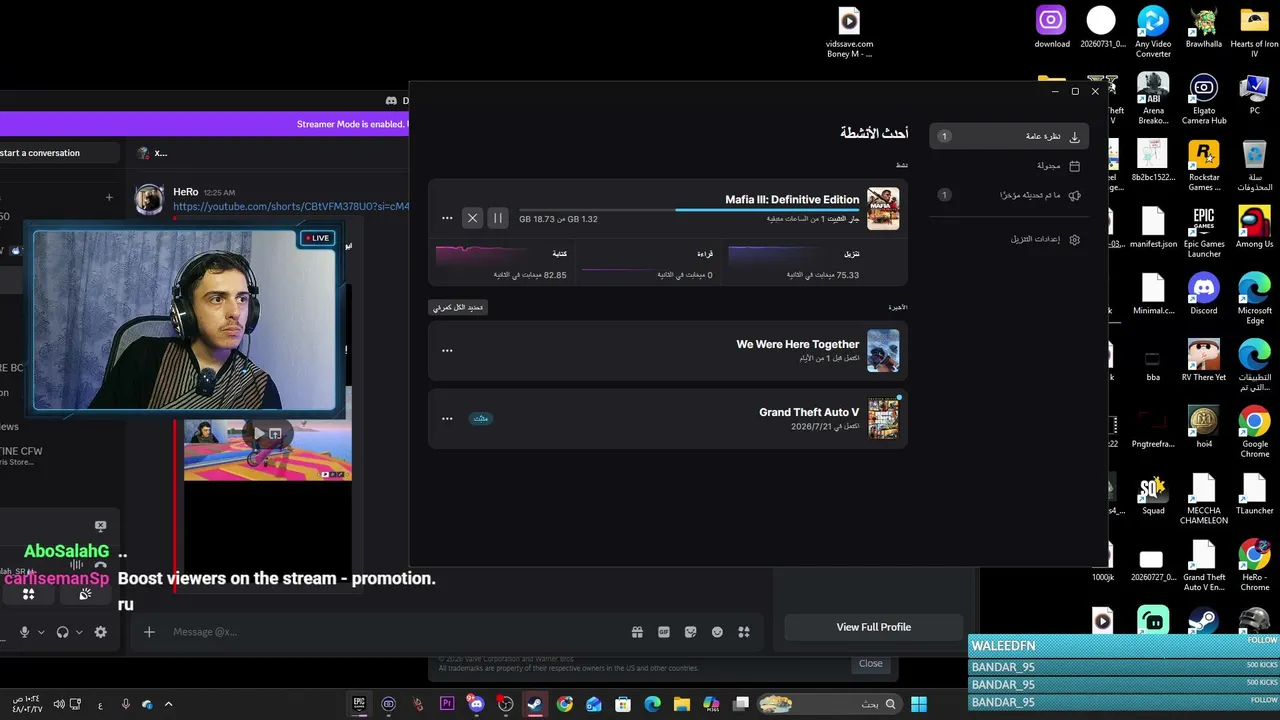Open the Discord desktop shortcut
1280x720 pixels.
pyautogui.click(x=1204, y=295)
